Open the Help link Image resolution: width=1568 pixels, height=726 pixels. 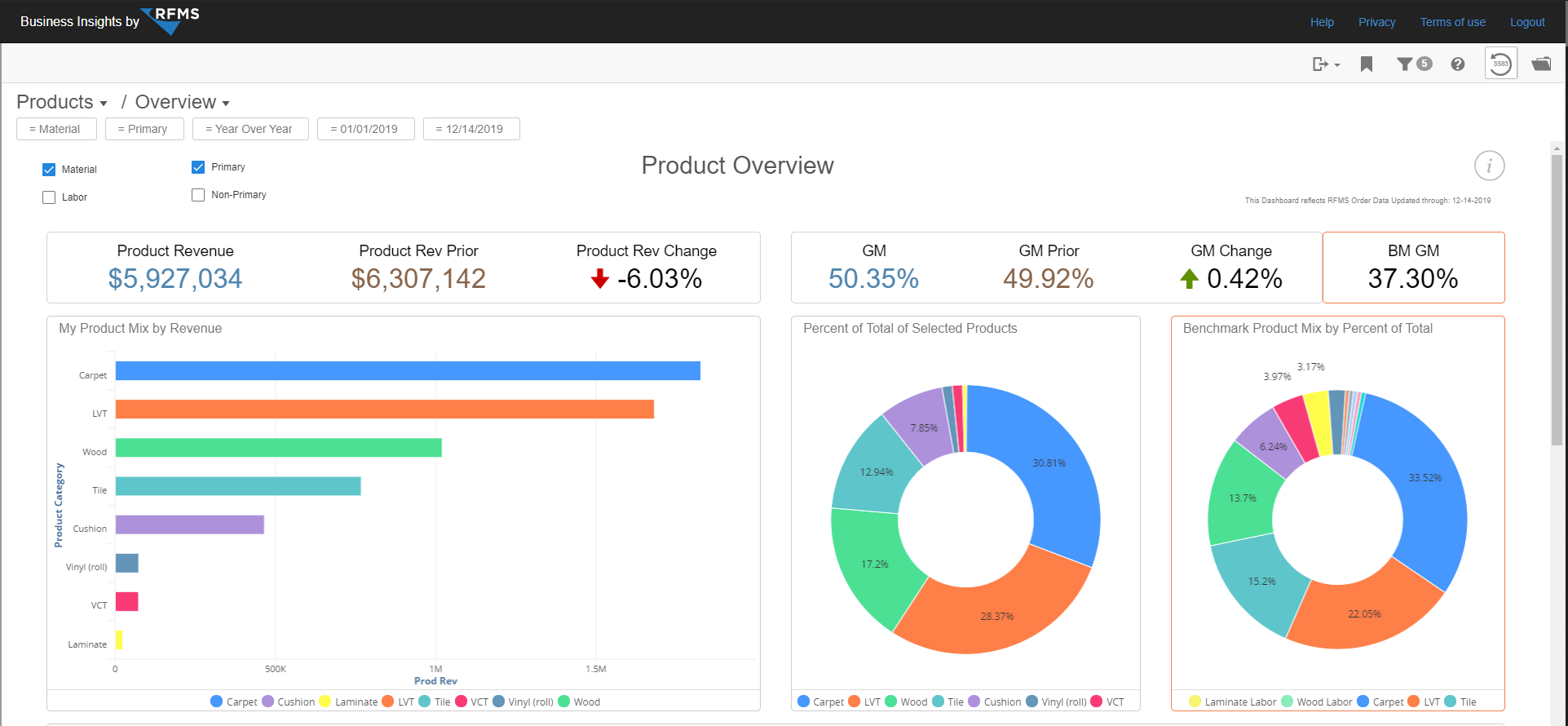click(x=1322, y=22)
